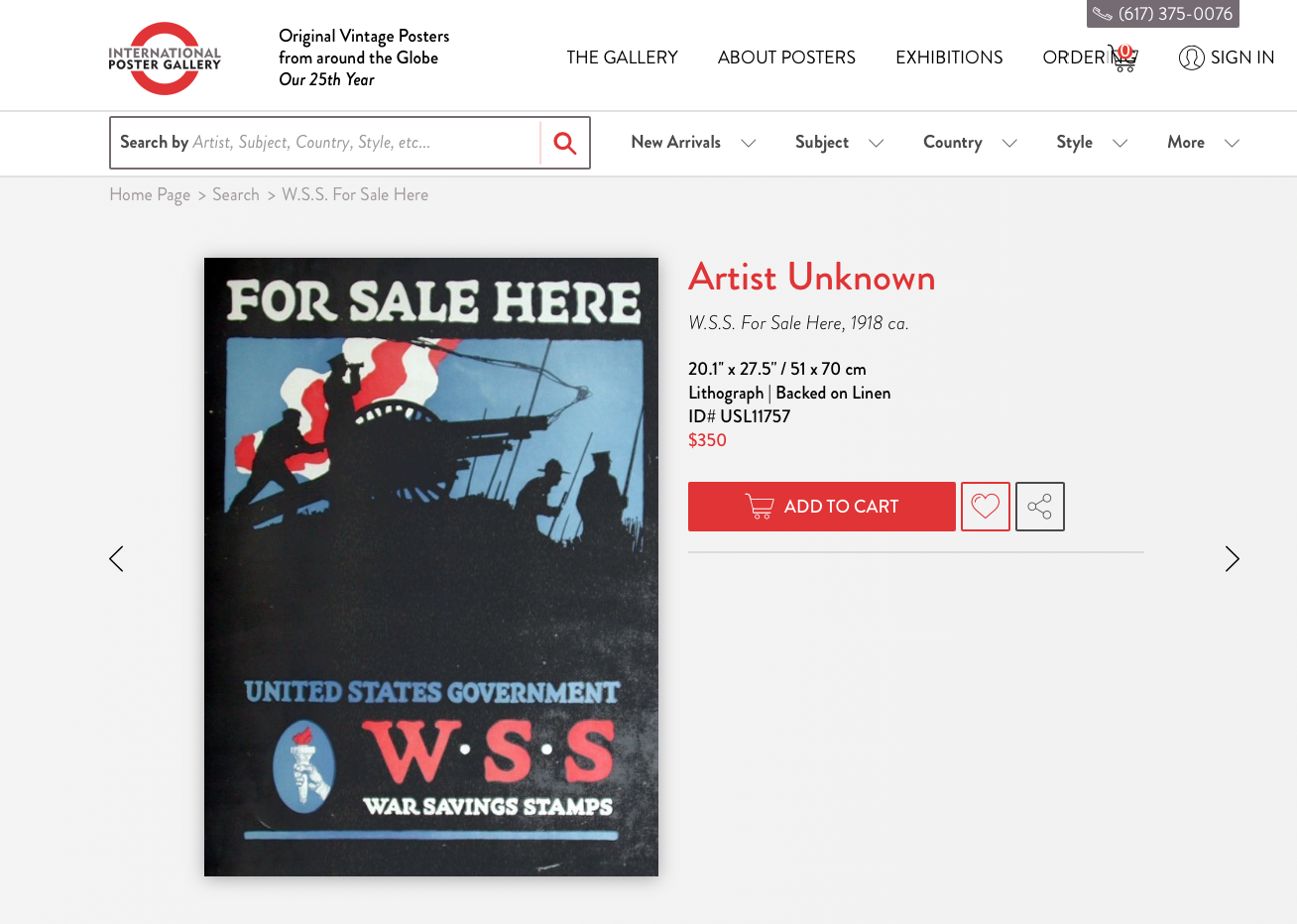The width and height of the screenshot is (1297, 924).
Task: Open the shopping cart icon
Action: (x=1122, y=58)
